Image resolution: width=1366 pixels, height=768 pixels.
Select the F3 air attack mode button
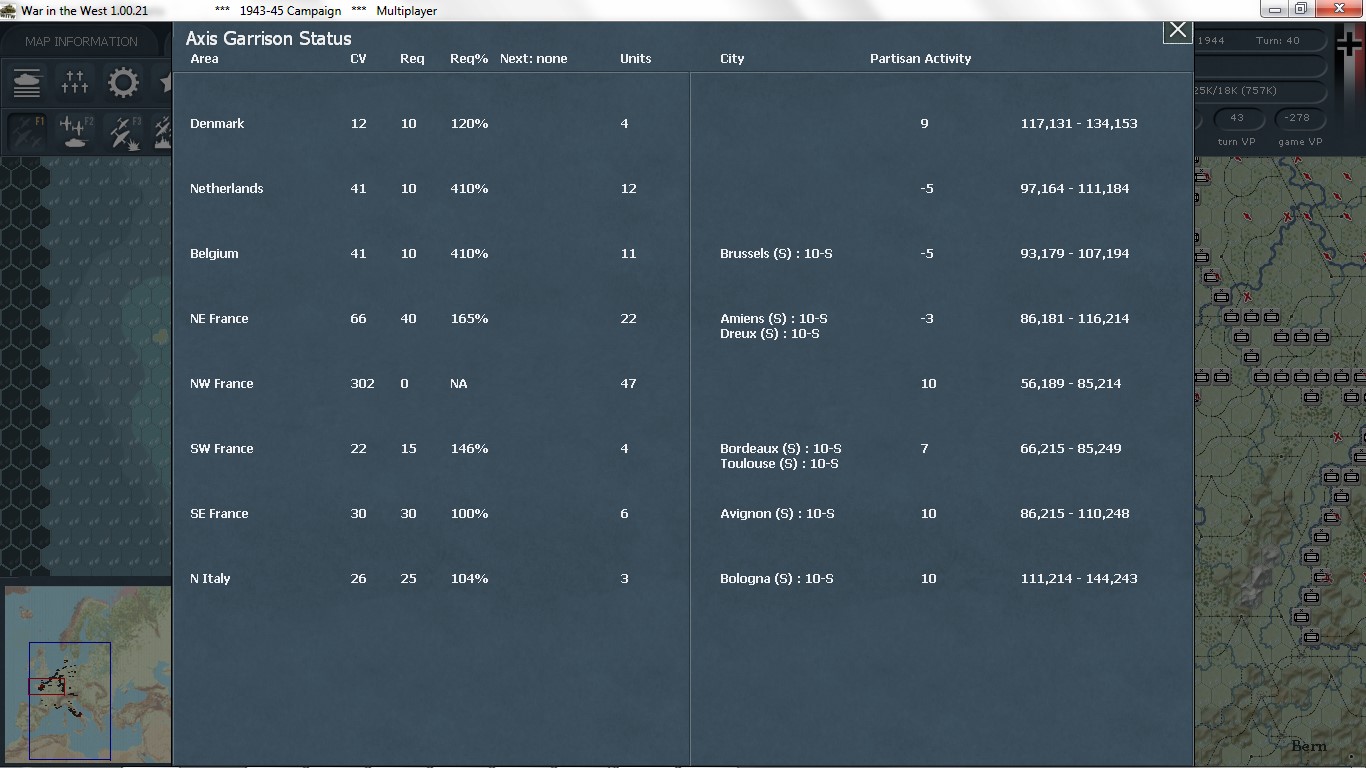[x=123, y=132]
